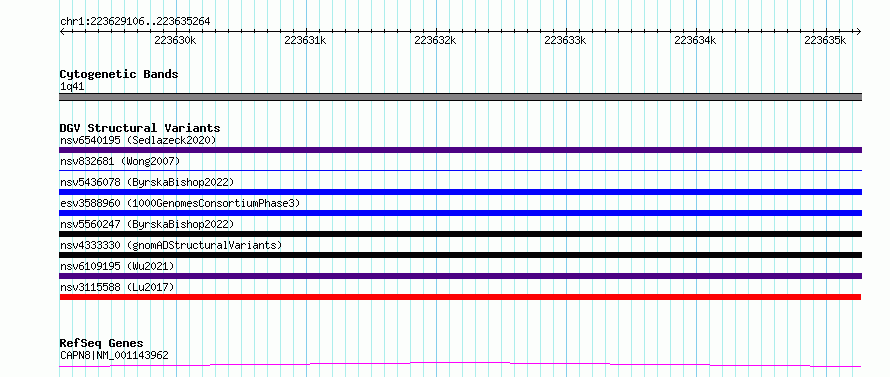The height and width of the screenshot is (377, 890).
Task: Click the 223635k ruler tick label
Action: tap(825, 40)
